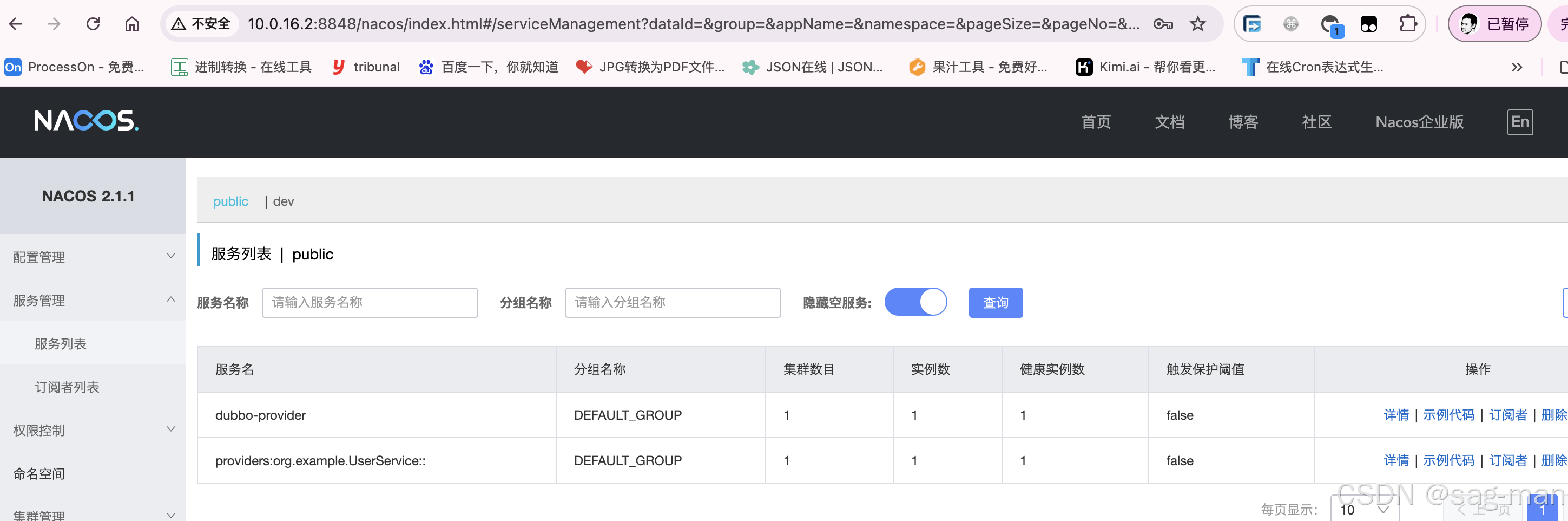The height and width of the screenshot is (521, 1568).
Task: Show more bookmarks via double chevron
Action: coord(1517,67)
